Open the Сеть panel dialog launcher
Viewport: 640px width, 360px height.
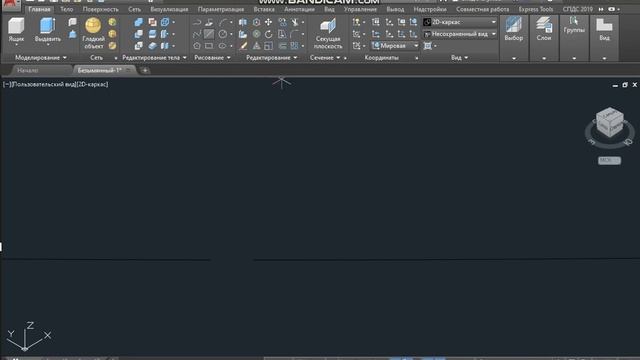[x=116, y=58]
